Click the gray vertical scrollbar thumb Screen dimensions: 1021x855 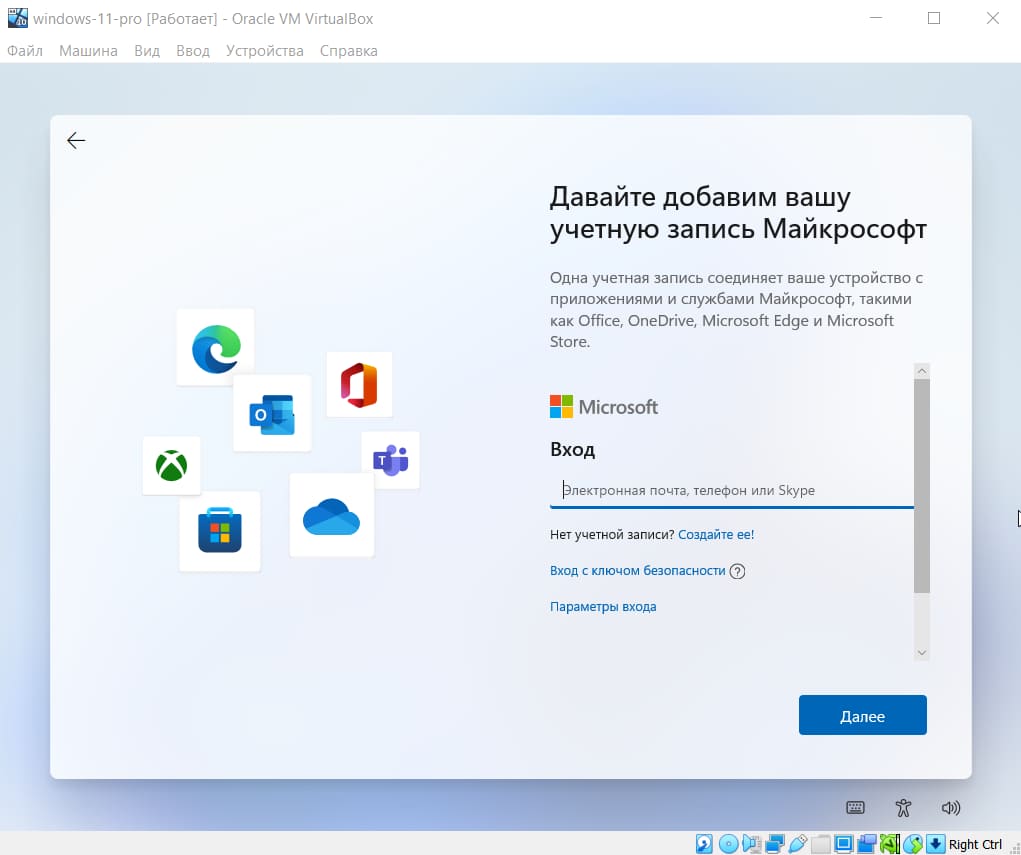tap(921, 486)
